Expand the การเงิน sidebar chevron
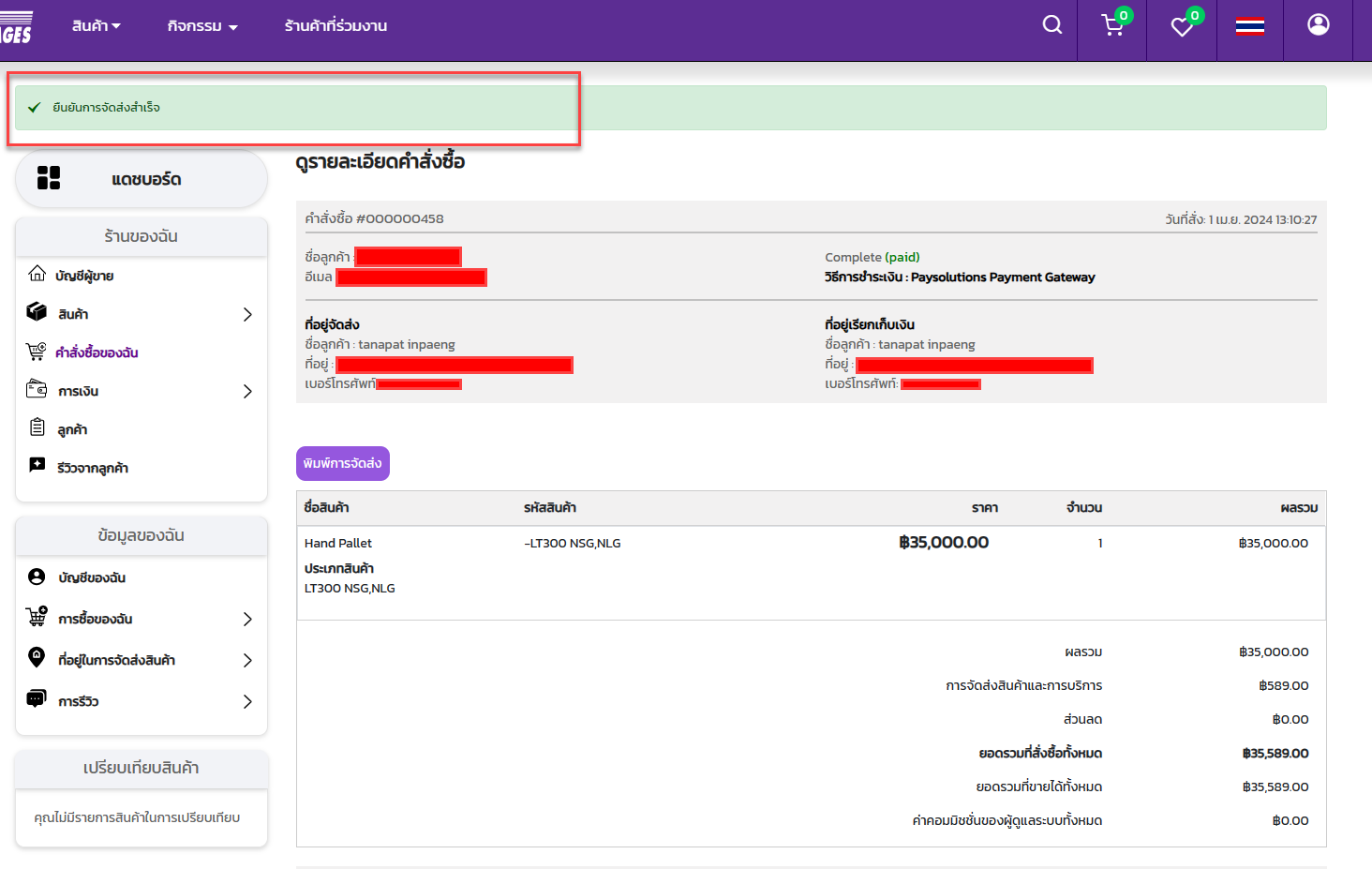Viewport: 1372px width, 869px height. point(247,391)
